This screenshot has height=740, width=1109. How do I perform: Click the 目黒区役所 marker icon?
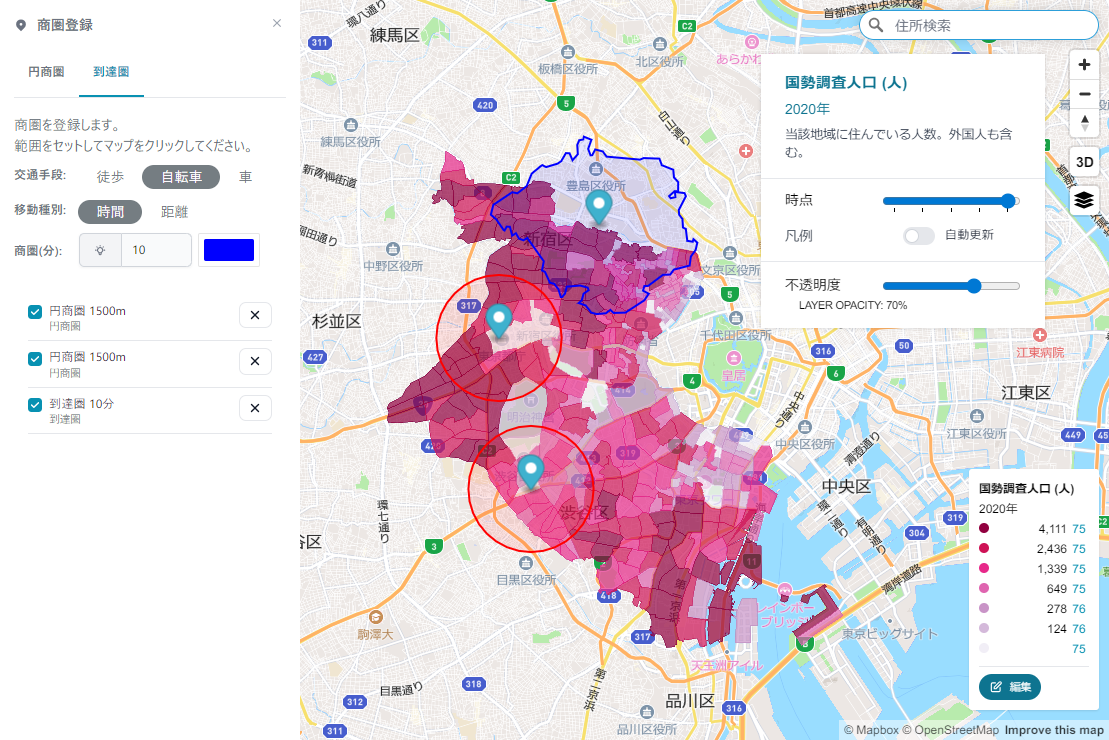[x=526, y=563]
